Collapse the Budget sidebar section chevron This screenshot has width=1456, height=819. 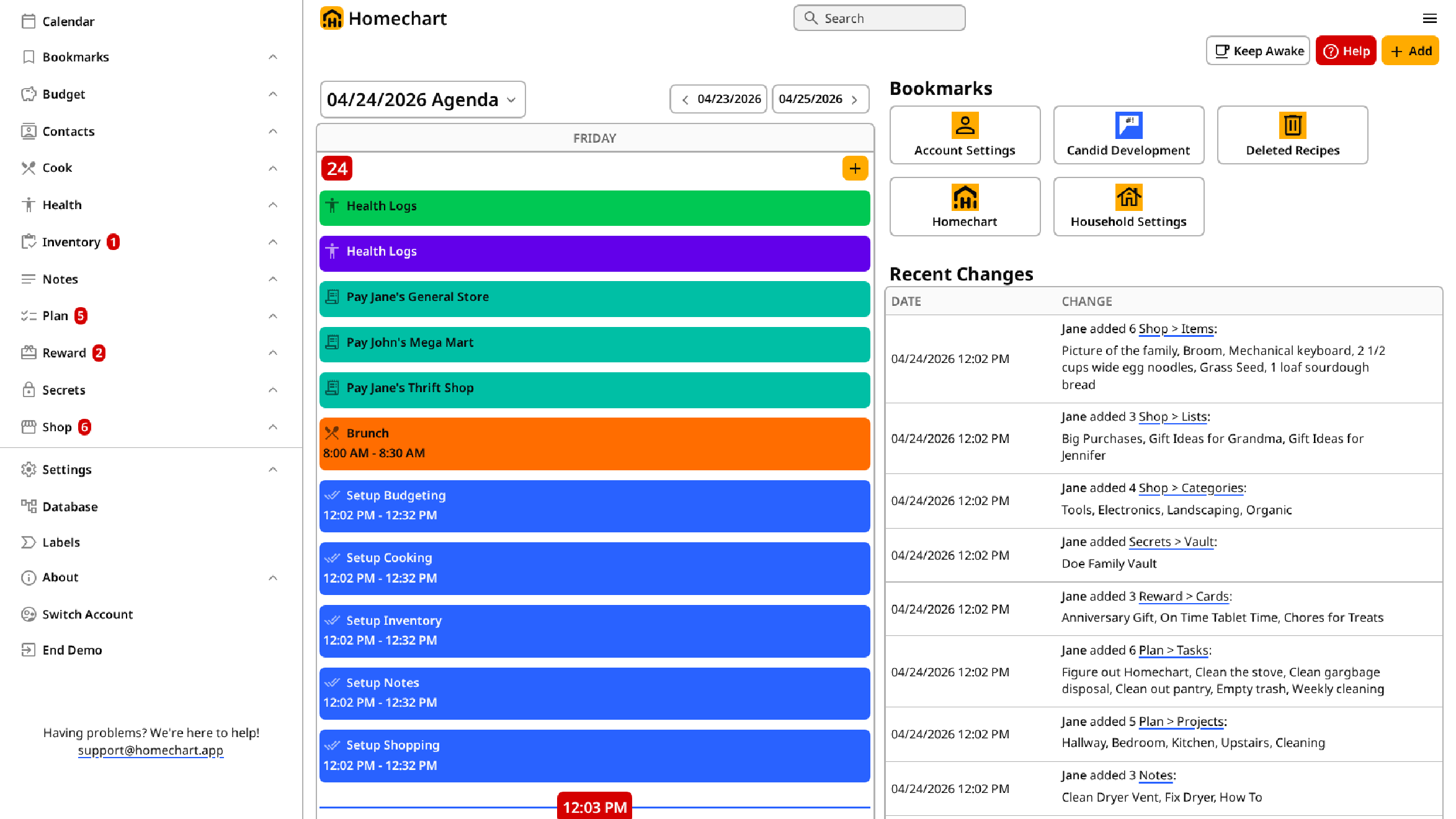[x=273, y=94]
